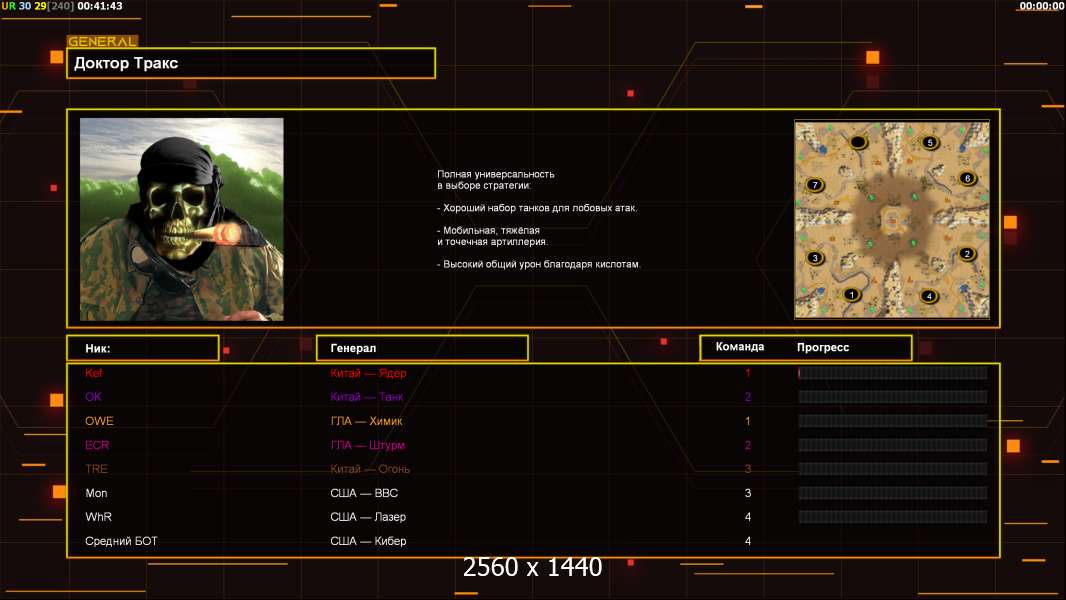Click the Прогресс column header
This screenshot has height=600, width=1066.
click(x=823, y=347)
